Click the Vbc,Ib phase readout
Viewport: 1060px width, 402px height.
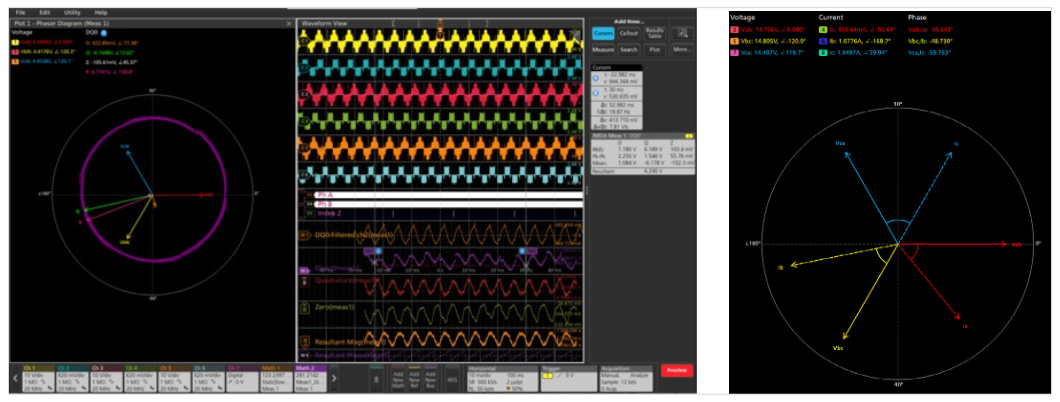click(x=932, y=39)
